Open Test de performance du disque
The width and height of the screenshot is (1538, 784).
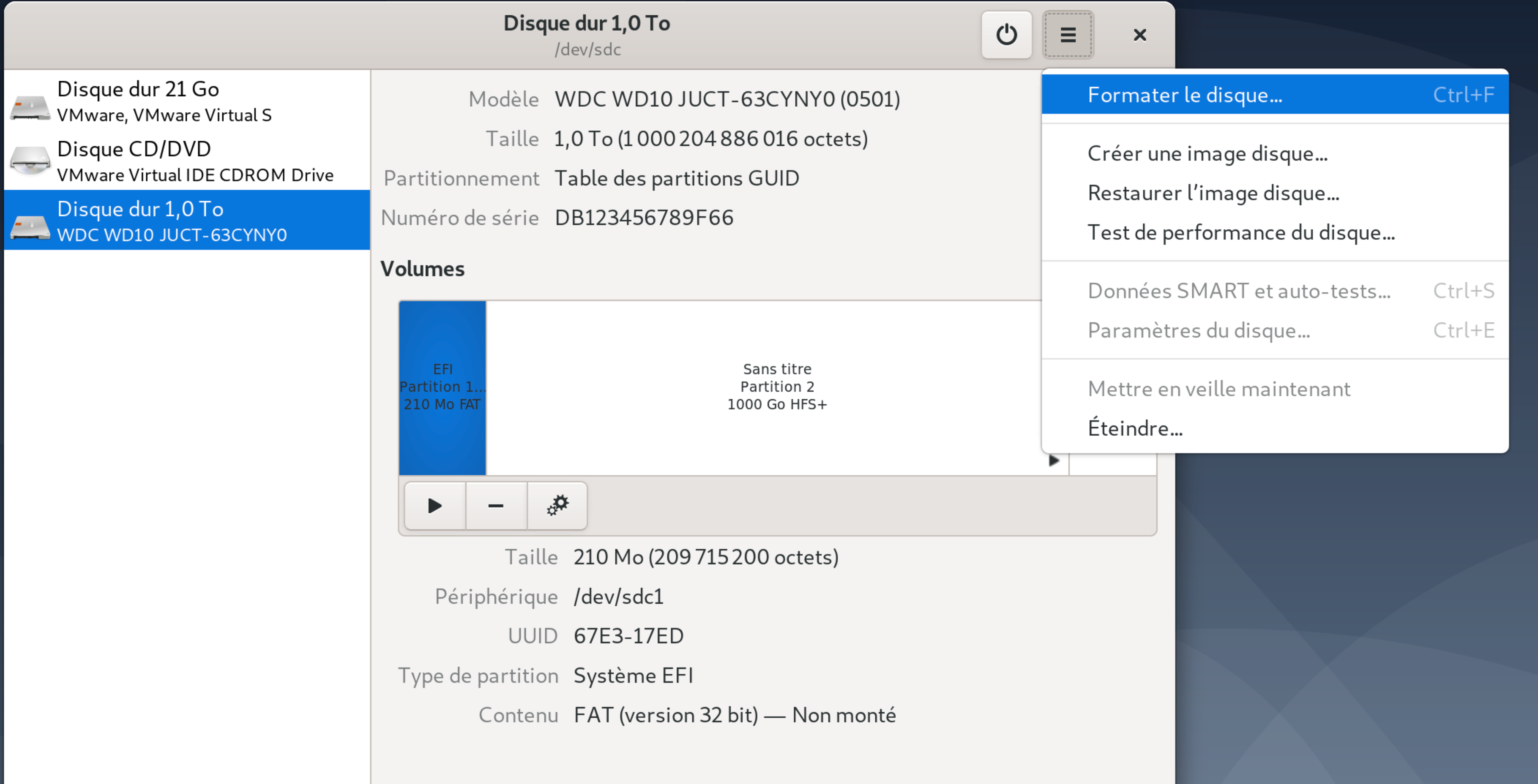(x=1275, y=232)
